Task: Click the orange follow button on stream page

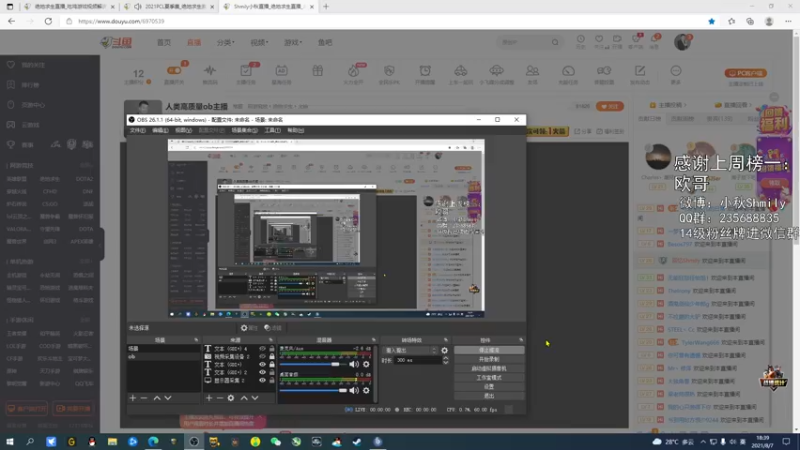Action: click(610, 107)
